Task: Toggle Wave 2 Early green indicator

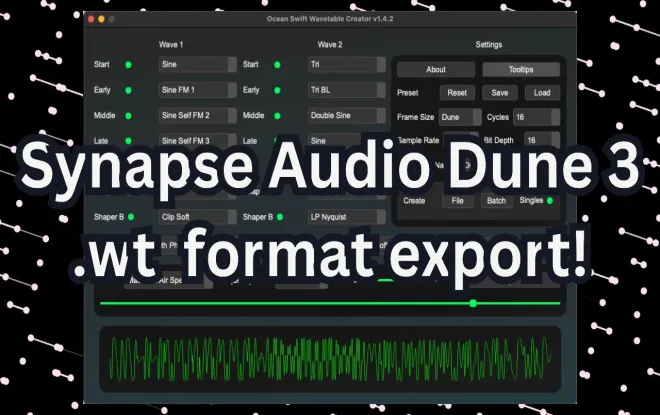Action: coord(277,90)
